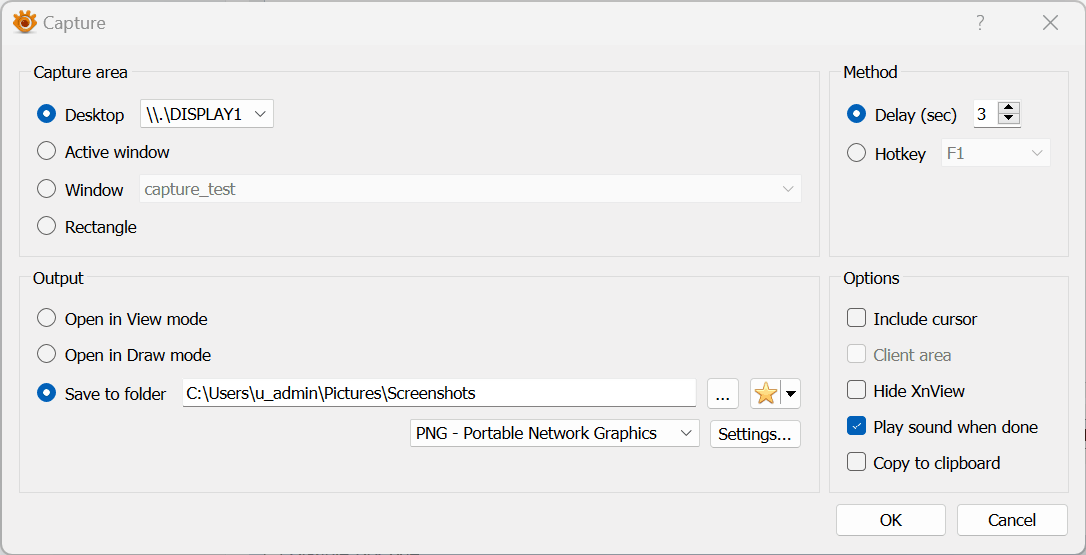Select the Active window radio option
This screenshot has height=555, width=1086.
point(47,152)
